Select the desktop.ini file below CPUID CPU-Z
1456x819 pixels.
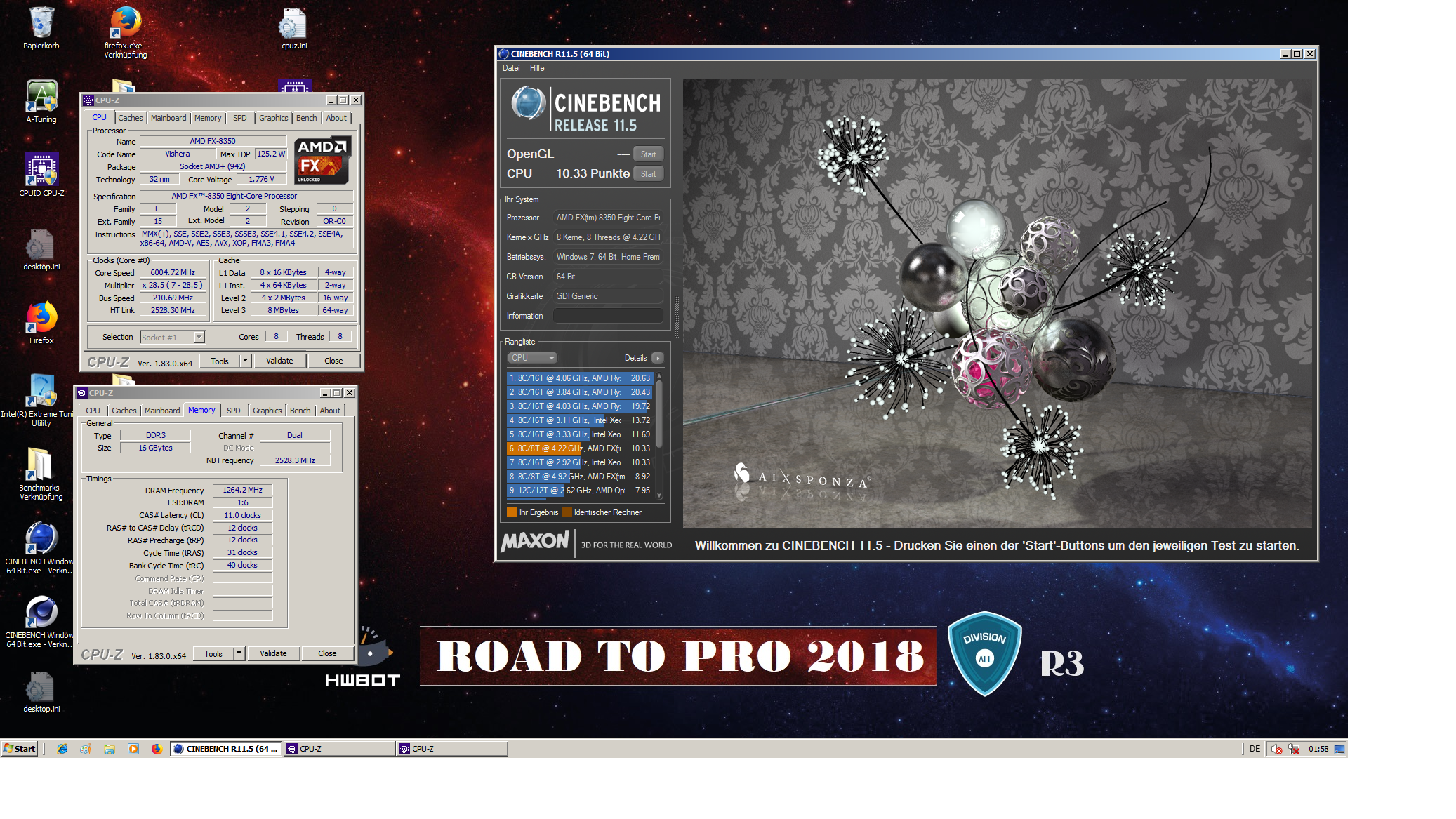pyautogui.click(x=41, y=249)
